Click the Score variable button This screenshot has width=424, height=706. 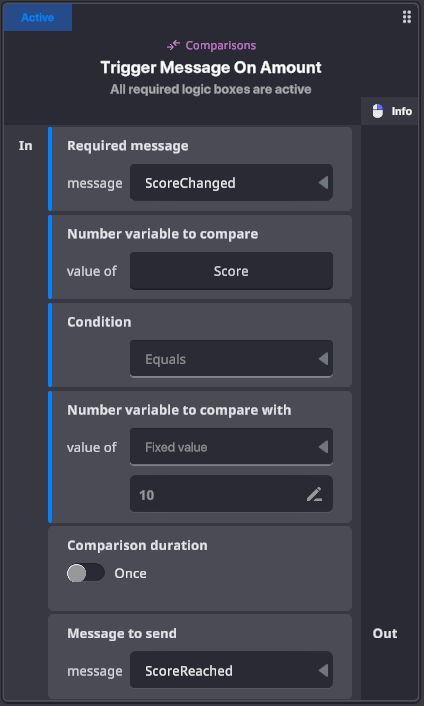point(231,271)
